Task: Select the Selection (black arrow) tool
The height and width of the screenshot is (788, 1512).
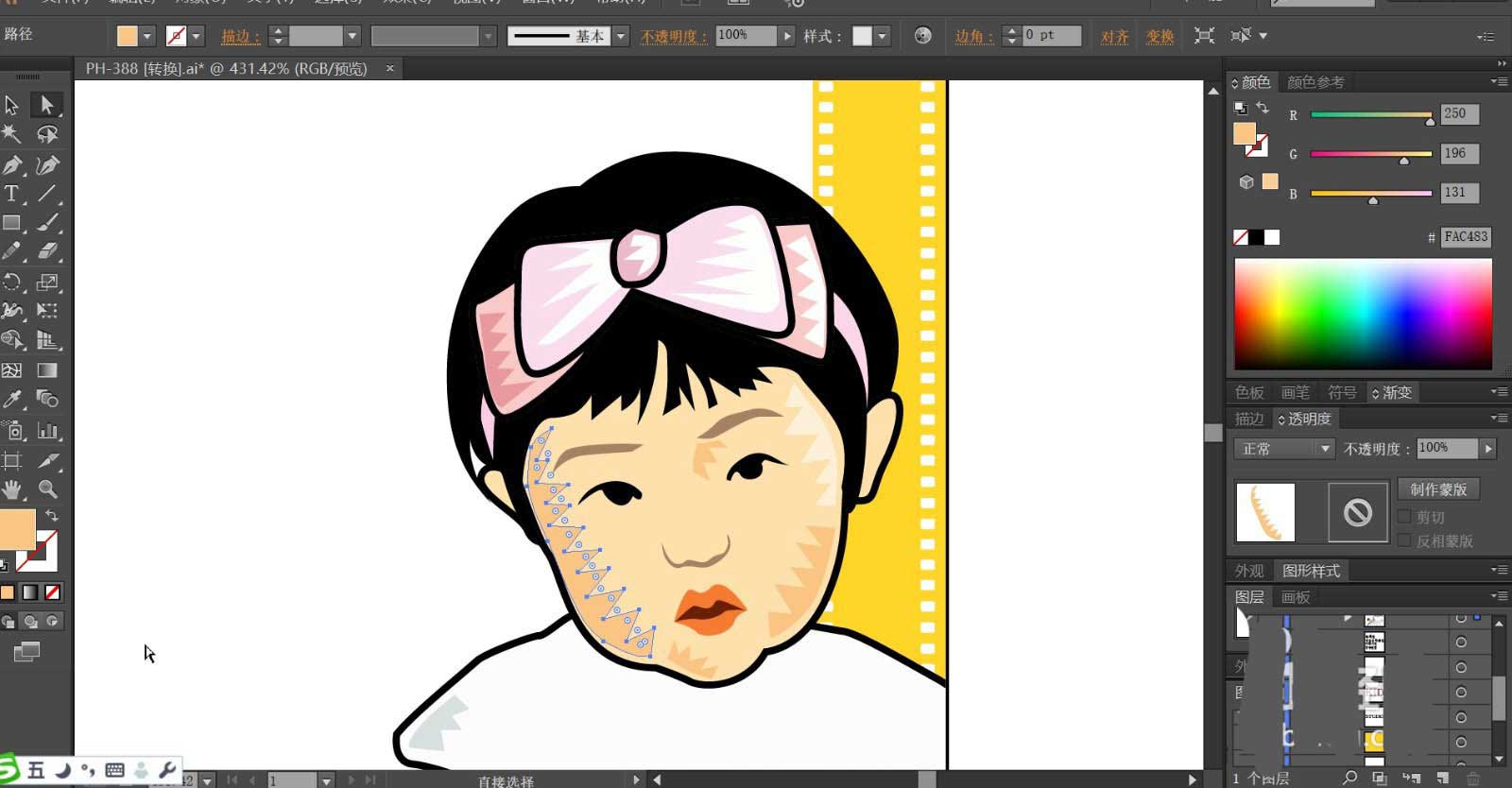Action: click(x=12, y=105)
